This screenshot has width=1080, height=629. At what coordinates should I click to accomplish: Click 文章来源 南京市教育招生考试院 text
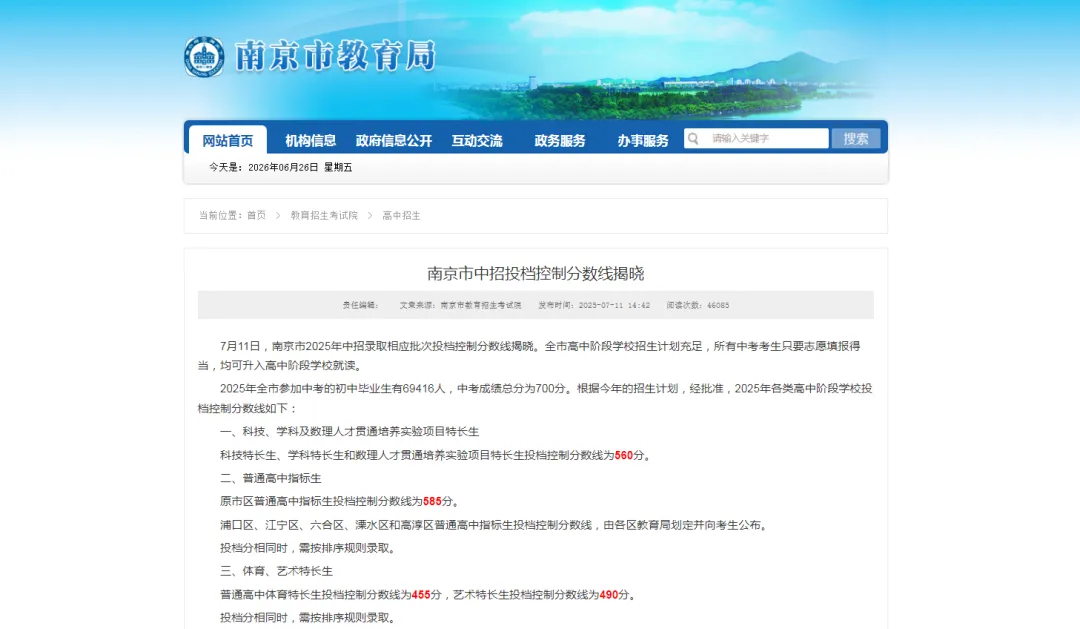point(460,305)
